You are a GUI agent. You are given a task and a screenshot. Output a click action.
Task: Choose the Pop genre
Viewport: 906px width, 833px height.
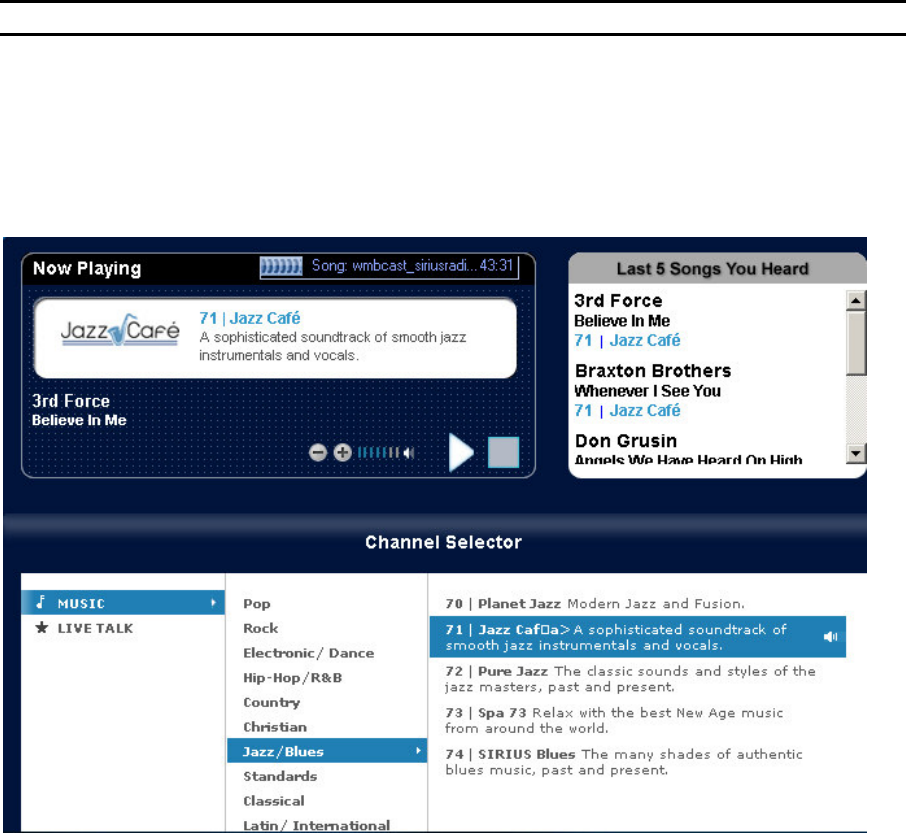coord(257,604)
